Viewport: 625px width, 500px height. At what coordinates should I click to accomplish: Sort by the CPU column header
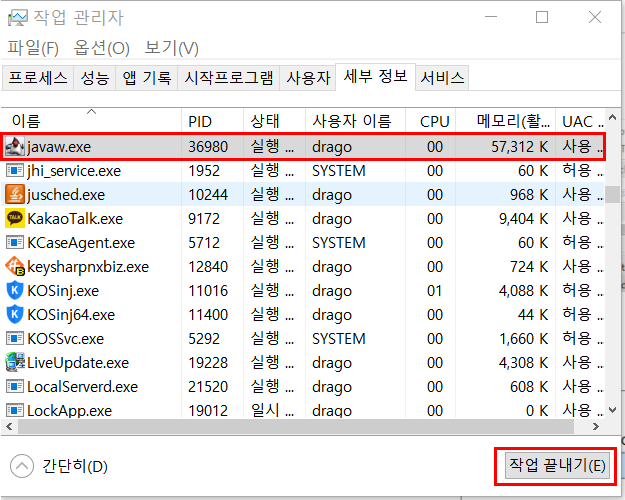click(430, 120)
